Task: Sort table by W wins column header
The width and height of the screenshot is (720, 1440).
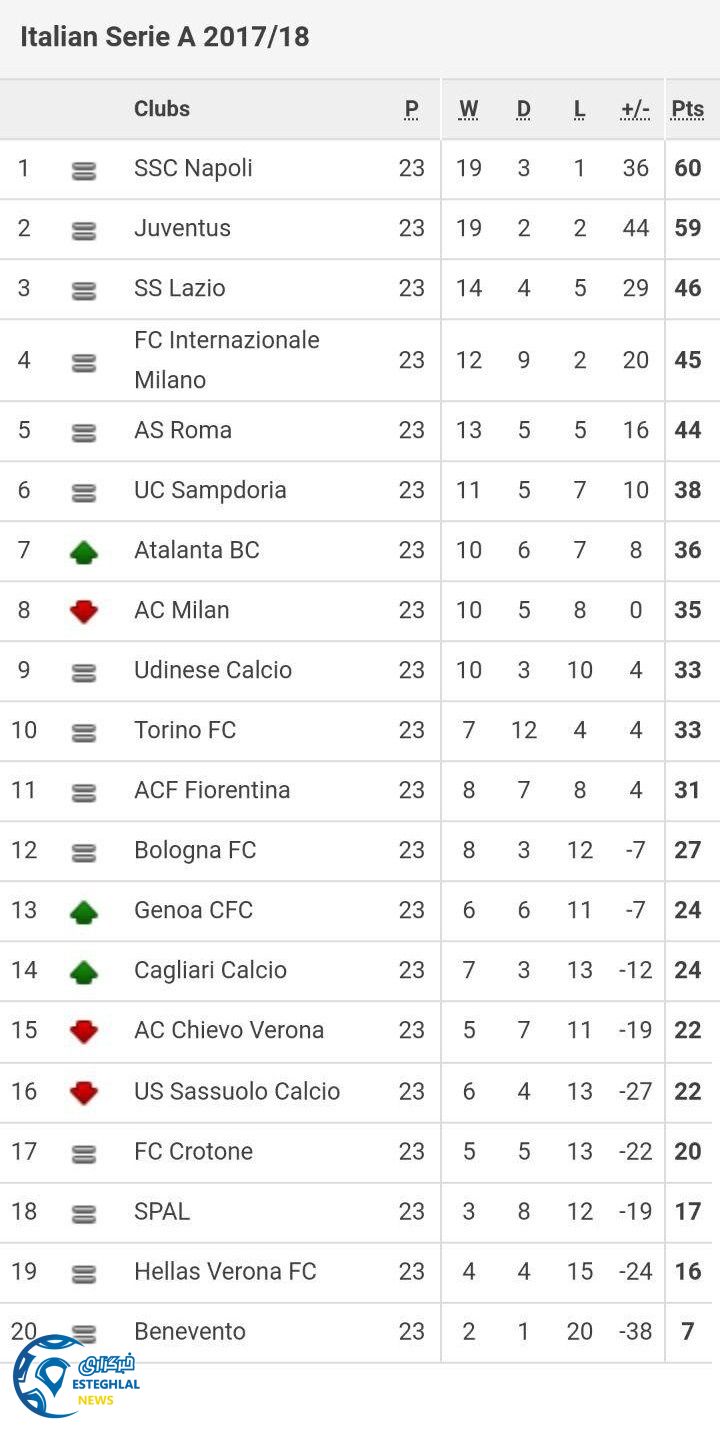Action: tap(468, 109)
